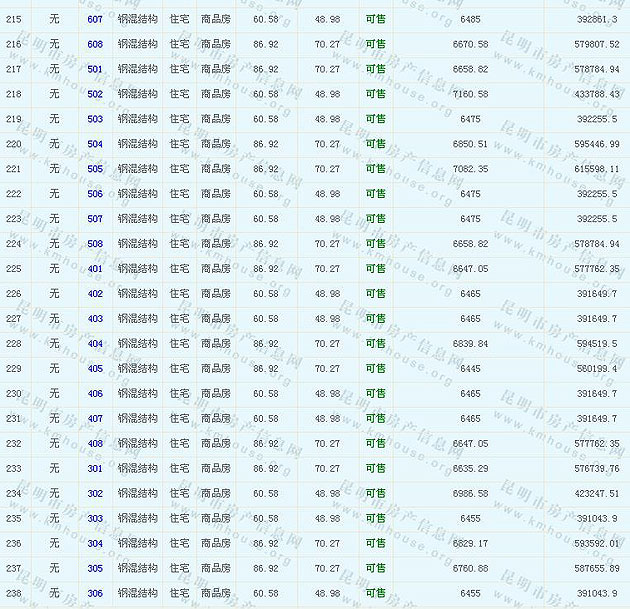The height and width of the screenshot is (609, 630).
Task: Select room 405 link
Action: click(95, 369)
